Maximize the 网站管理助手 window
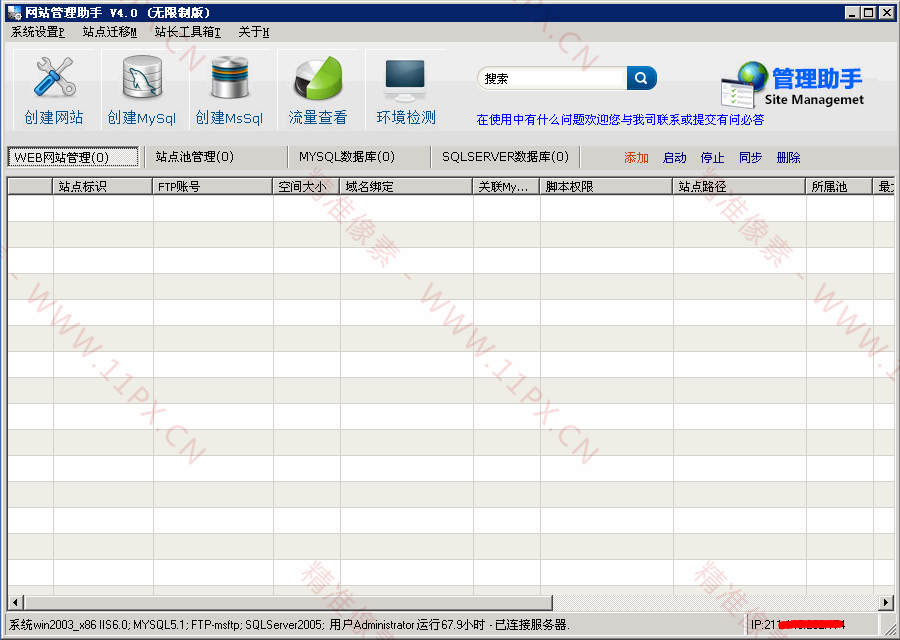 click(868, 13)
